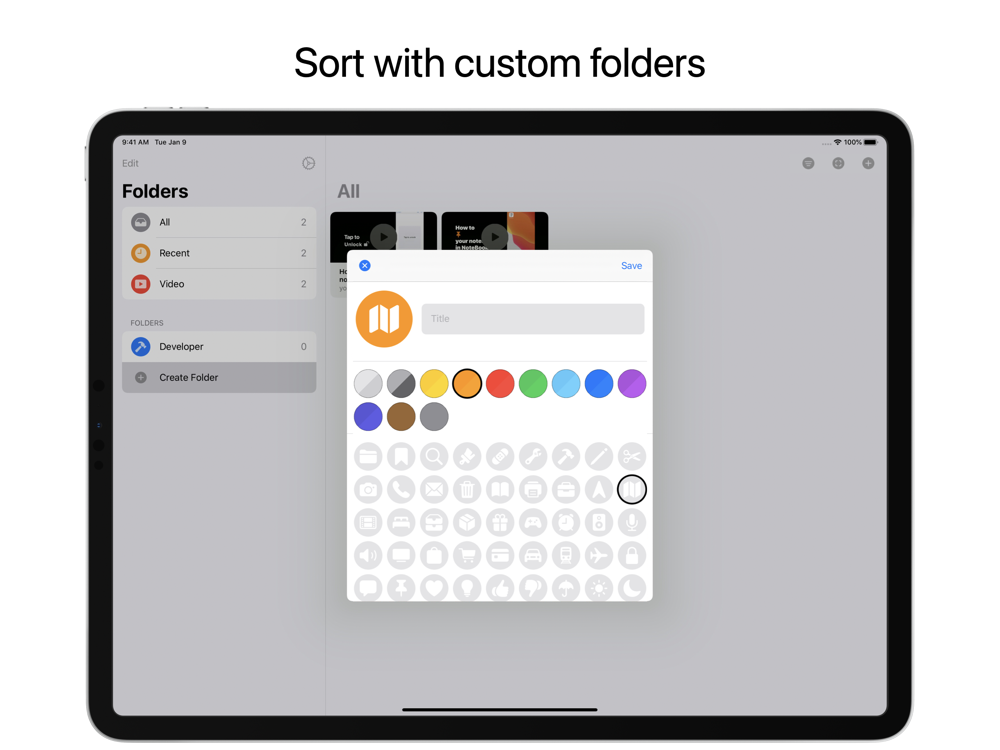This screenshot has height=750, width=1000.
Task: Choose the magnifying glass icon
Action: (x=434, y=457)
